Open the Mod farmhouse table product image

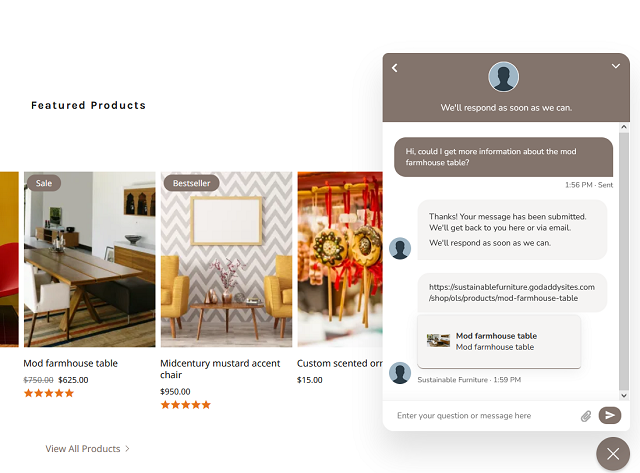point(90,259)
